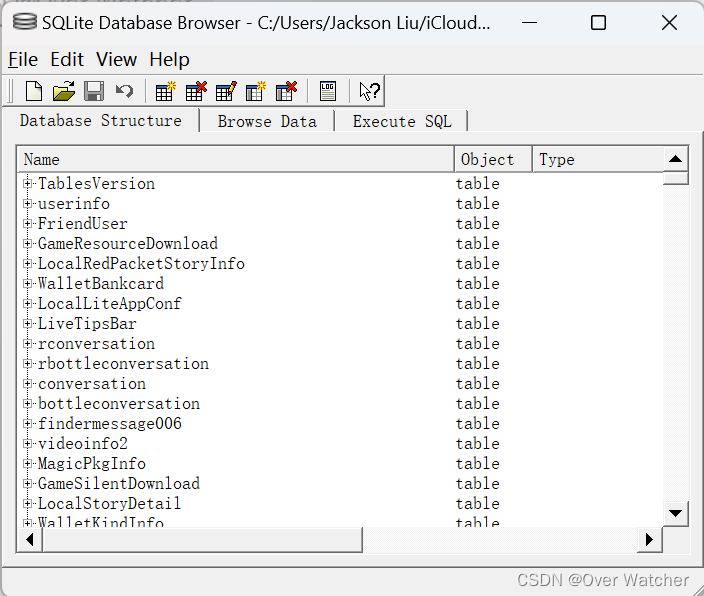The height and width of the screenshot is (596, 704).
Task: Select the bottleconversation table row
Action: pyautogui.click(x=340, y=403)
